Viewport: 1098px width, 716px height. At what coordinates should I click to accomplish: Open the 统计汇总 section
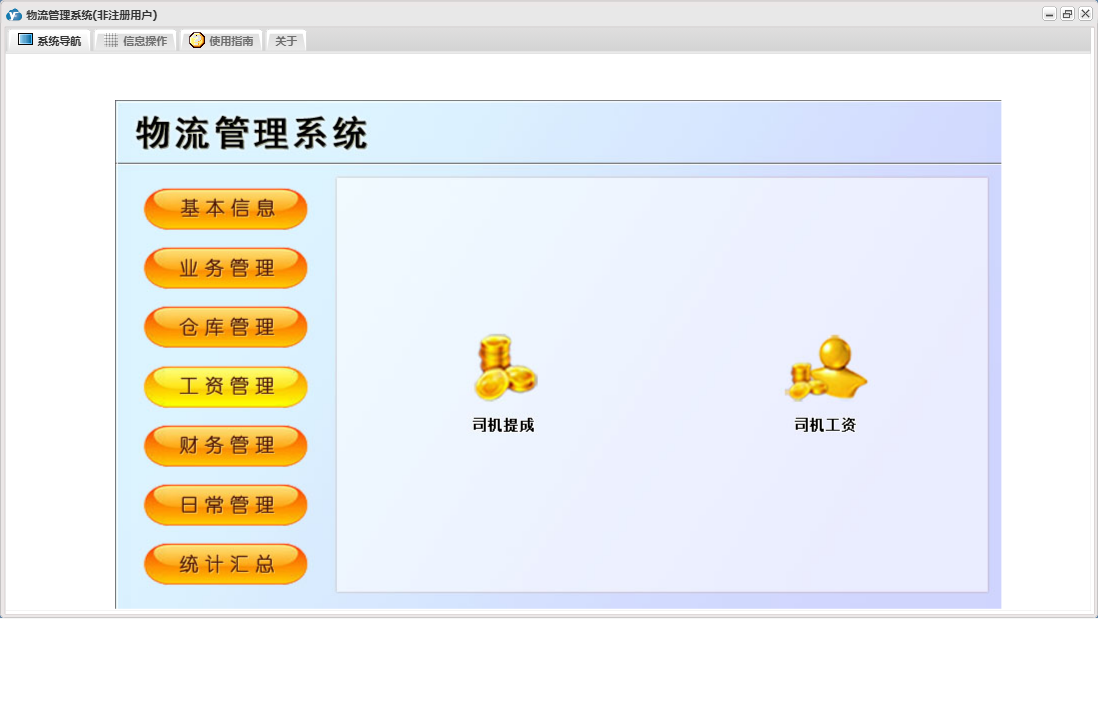(x=226, y=564)
